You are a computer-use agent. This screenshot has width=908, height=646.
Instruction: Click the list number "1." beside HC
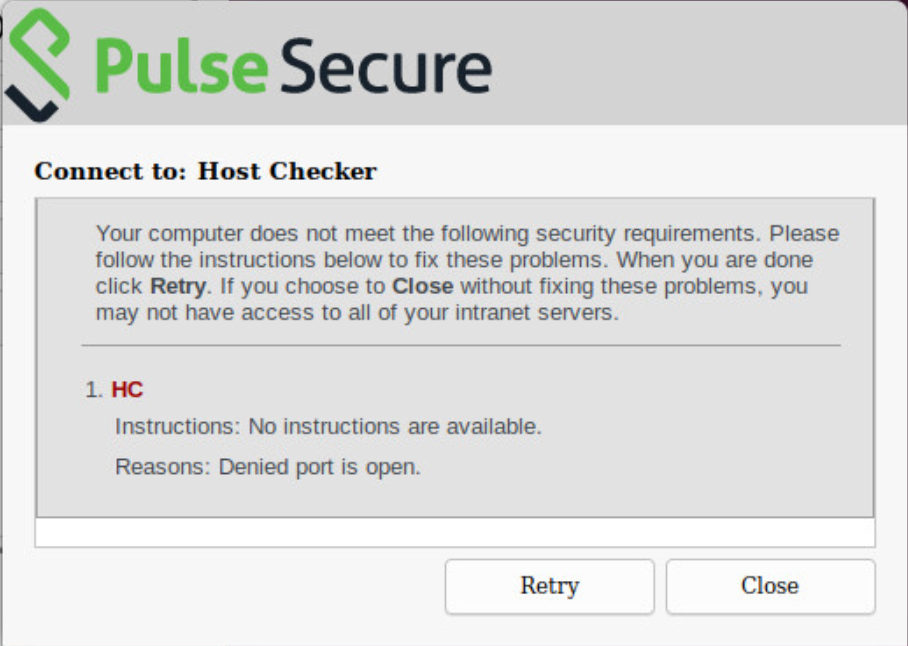click(94, 390)
